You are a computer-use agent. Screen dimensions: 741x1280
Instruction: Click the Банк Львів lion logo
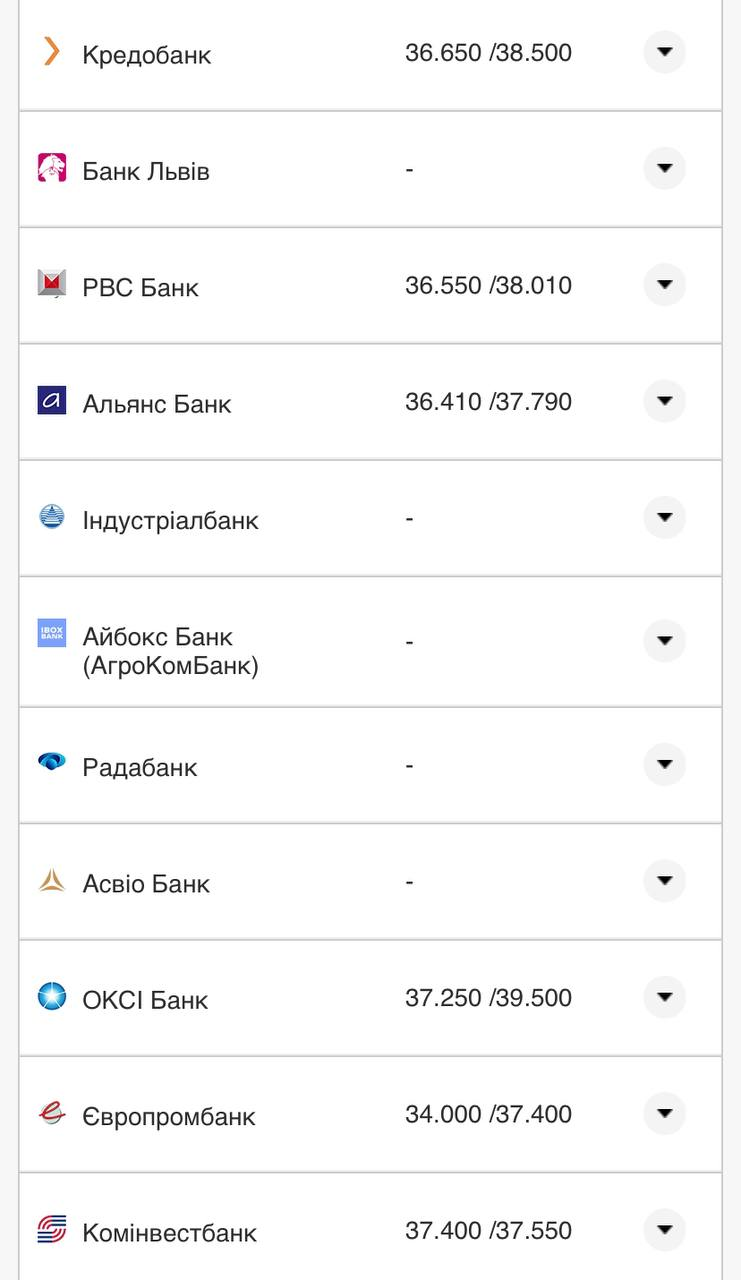pyautogui.click(x=52, y=168)
